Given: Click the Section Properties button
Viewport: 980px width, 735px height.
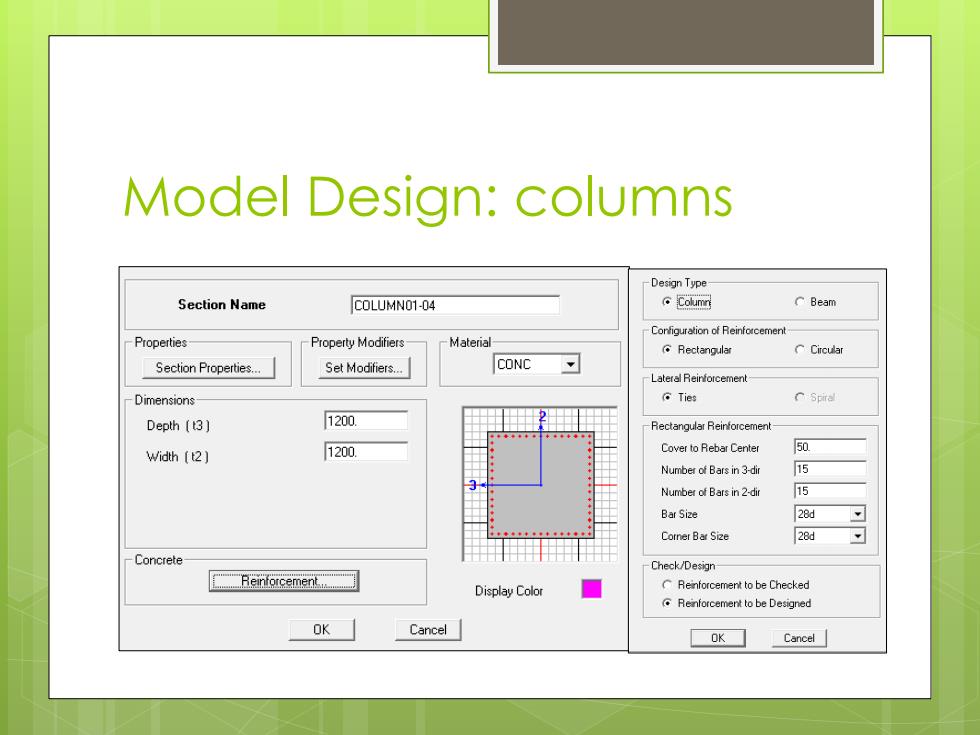Looking at the screenshot, I should tap(208, 368).
